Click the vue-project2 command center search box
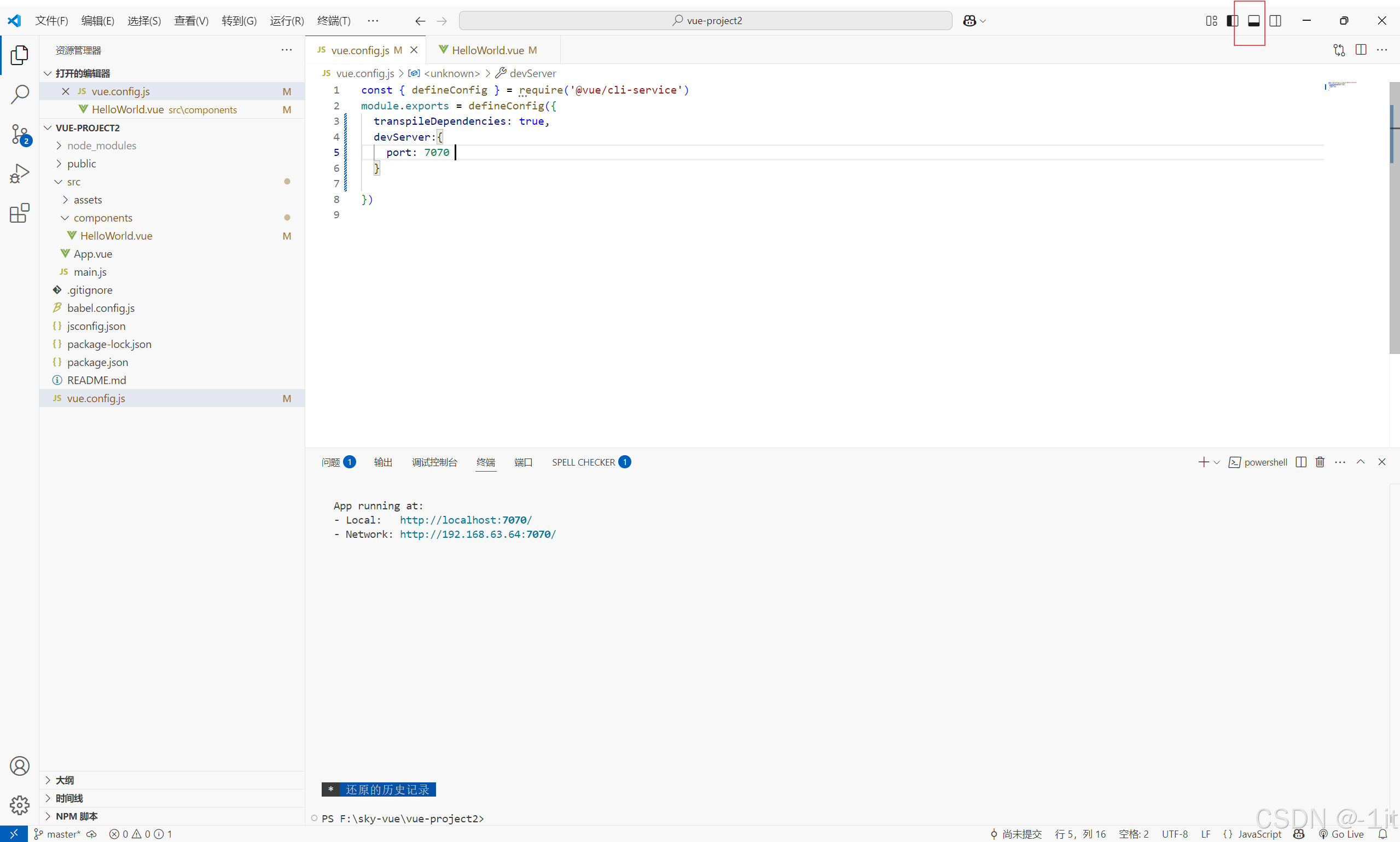Viewport: 1400px width, 842px height. (x=705, y=21)
